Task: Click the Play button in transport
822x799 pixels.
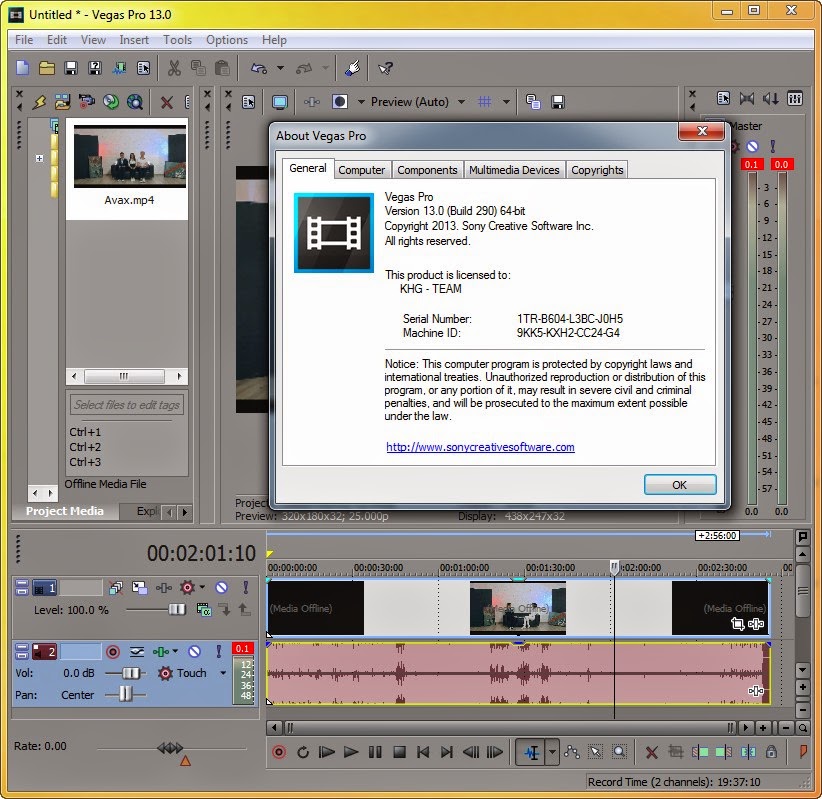Action: tap(351, 752)
